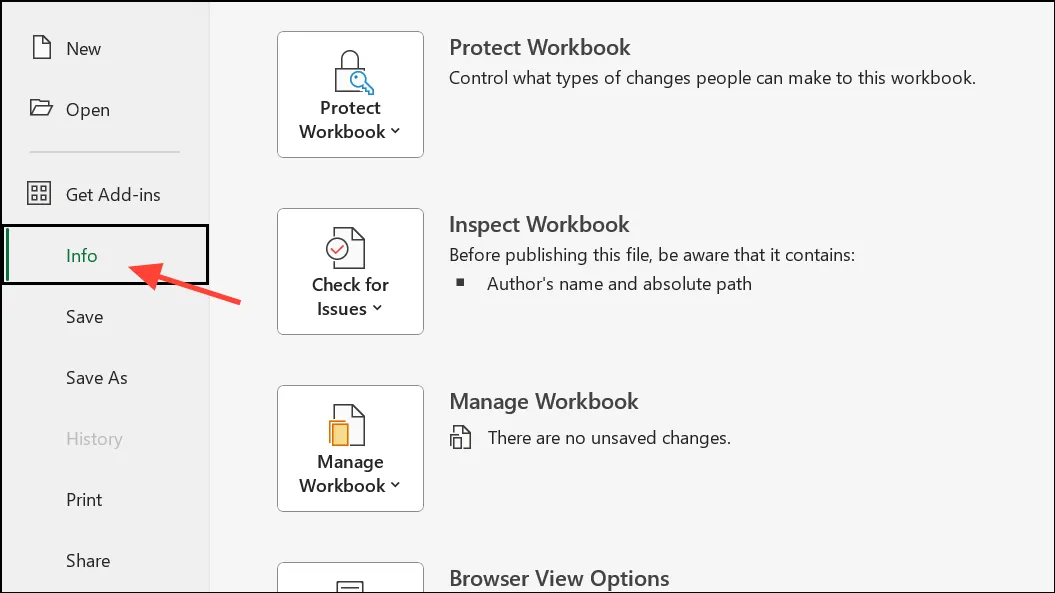Click the New blank document icon

(x=42, y=48)
